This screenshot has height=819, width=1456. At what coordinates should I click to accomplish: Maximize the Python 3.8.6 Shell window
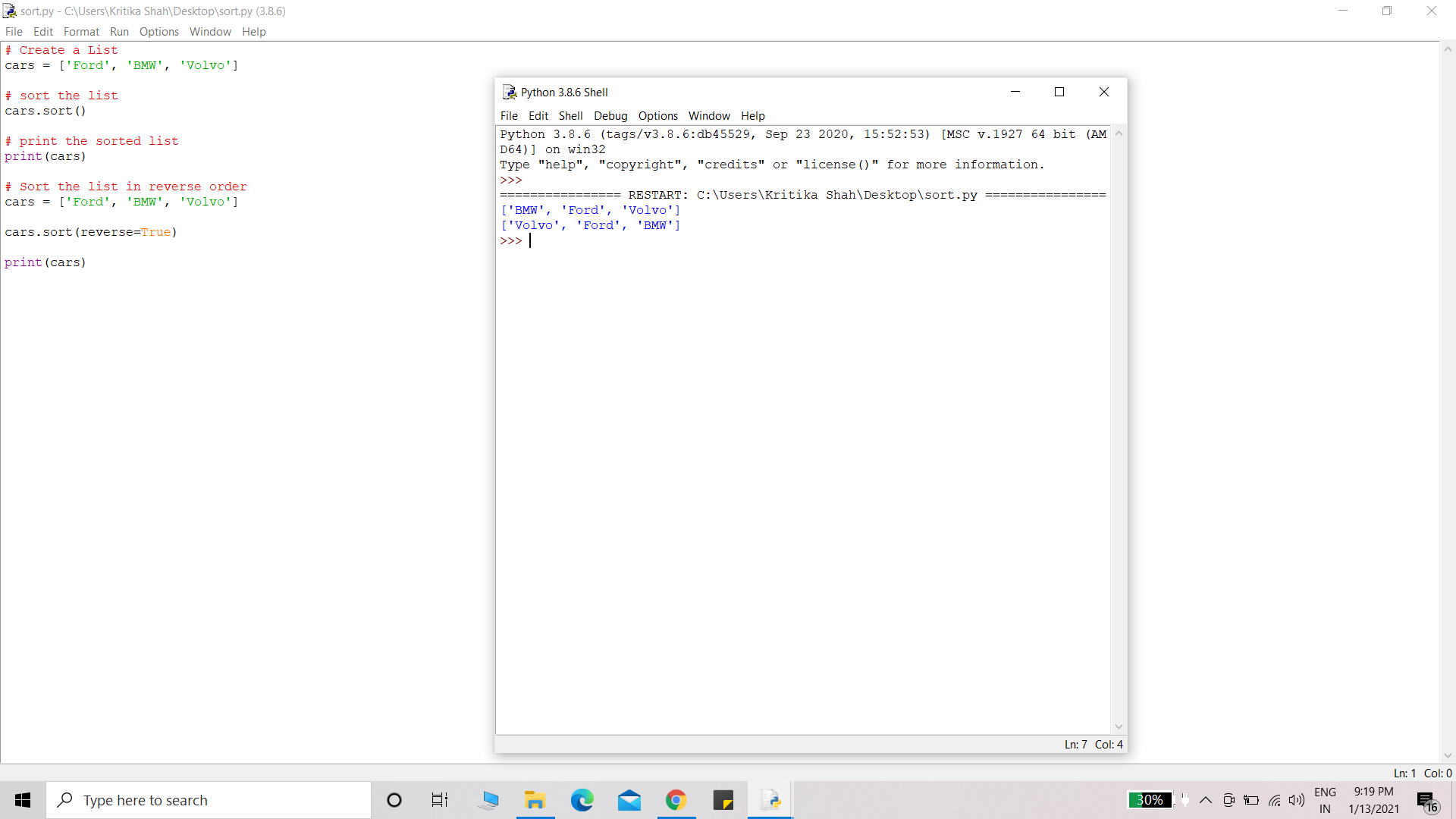point(1059,92)
